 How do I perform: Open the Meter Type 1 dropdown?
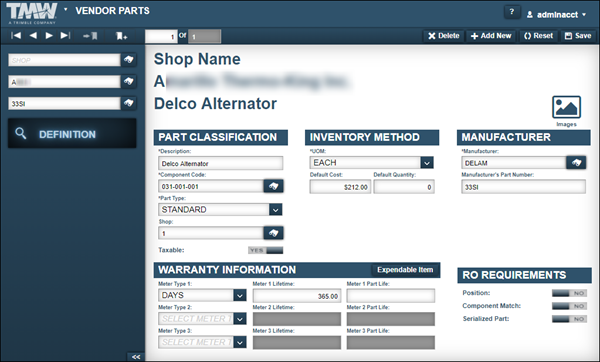[x=240, y=295]
